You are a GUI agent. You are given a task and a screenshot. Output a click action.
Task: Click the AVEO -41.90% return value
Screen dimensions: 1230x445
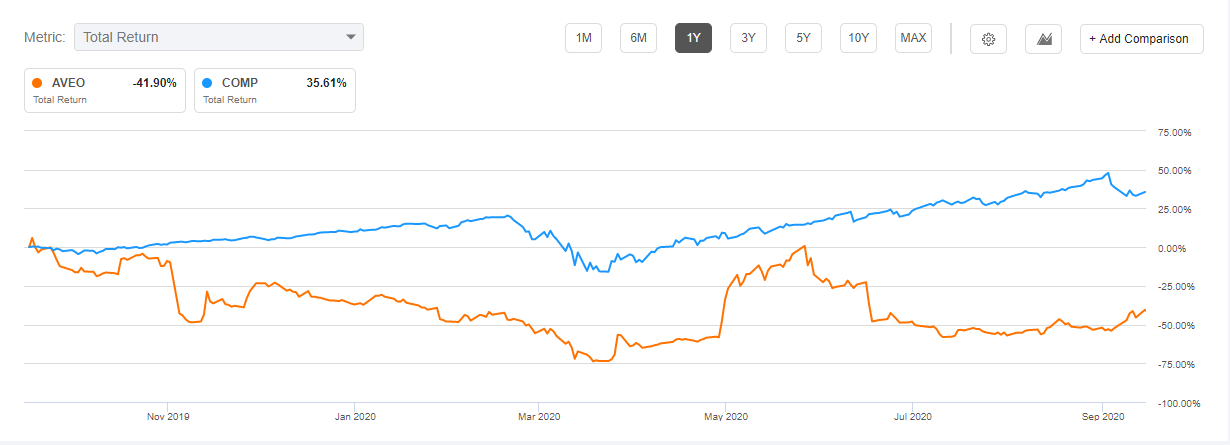point(154,83)
